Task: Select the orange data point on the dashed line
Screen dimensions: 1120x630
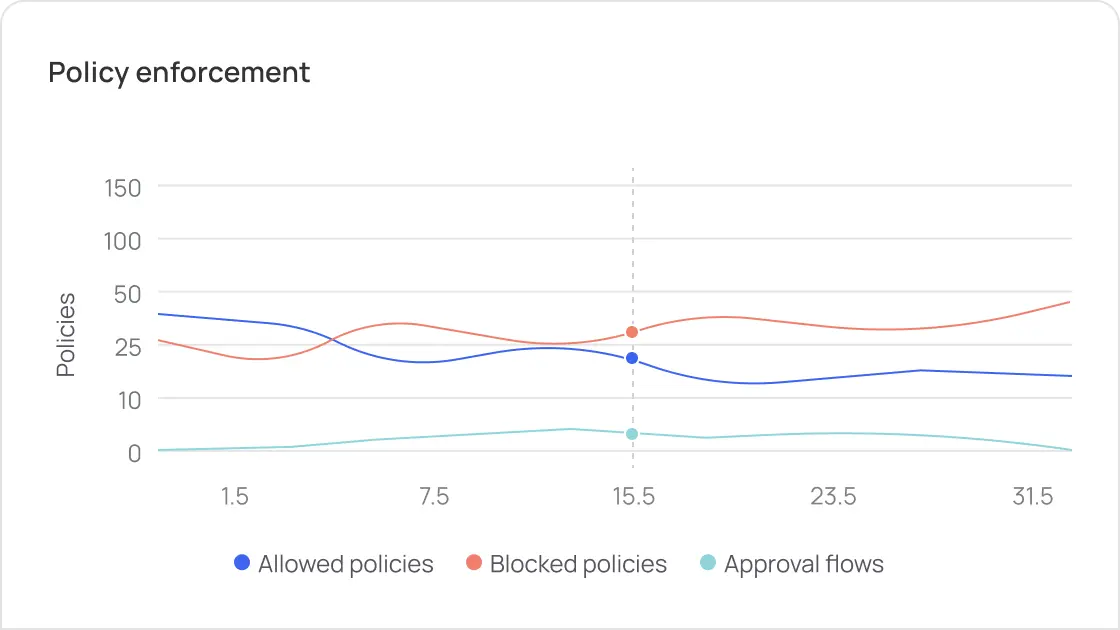Action: tap(632, 332)
